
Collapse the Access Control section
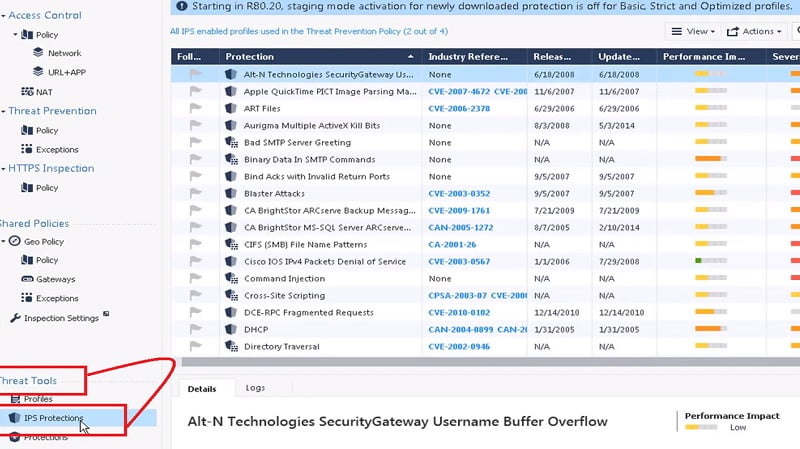4,16
